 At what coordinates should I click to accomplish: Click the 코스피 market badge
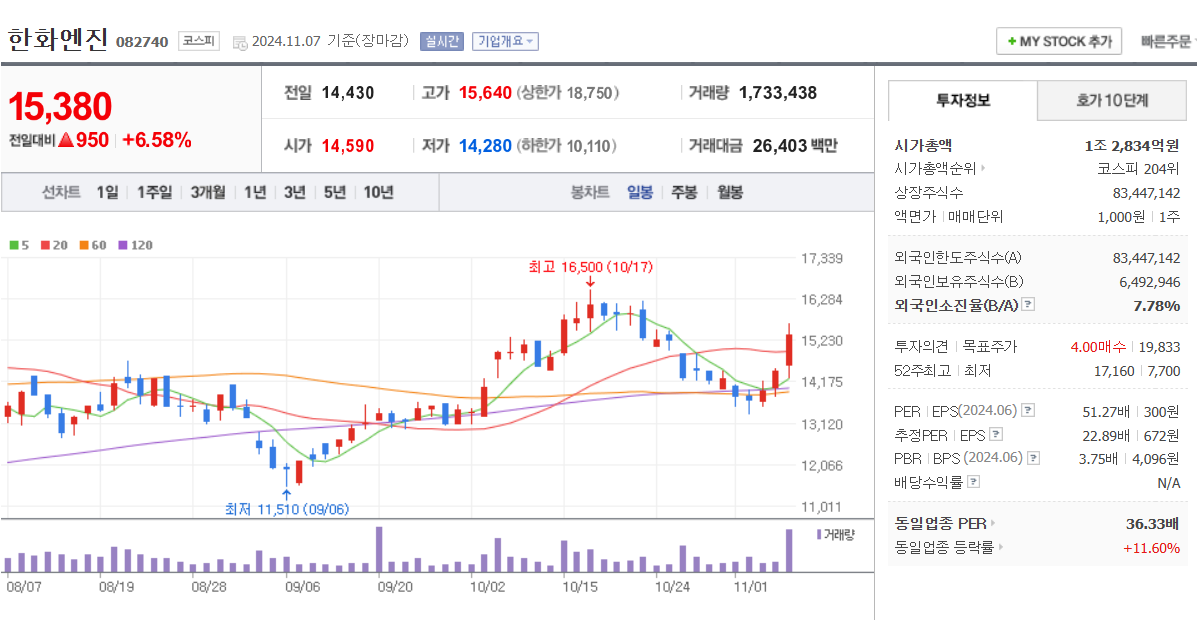(199, 41)
